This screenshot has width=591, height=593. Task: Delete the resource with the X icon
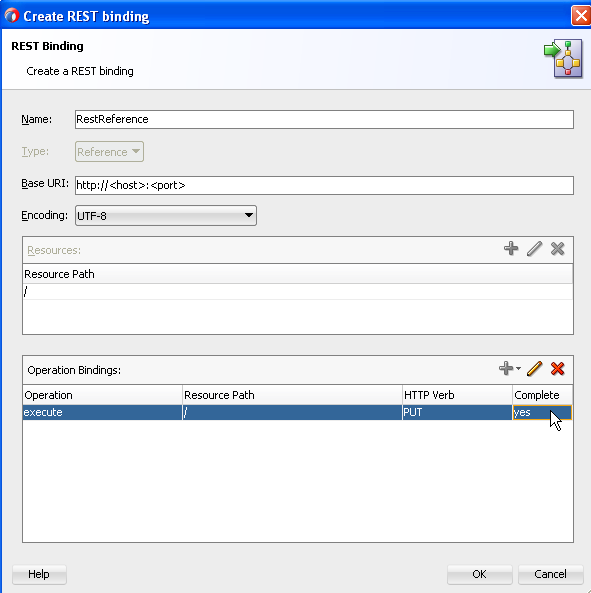[558, 249]
